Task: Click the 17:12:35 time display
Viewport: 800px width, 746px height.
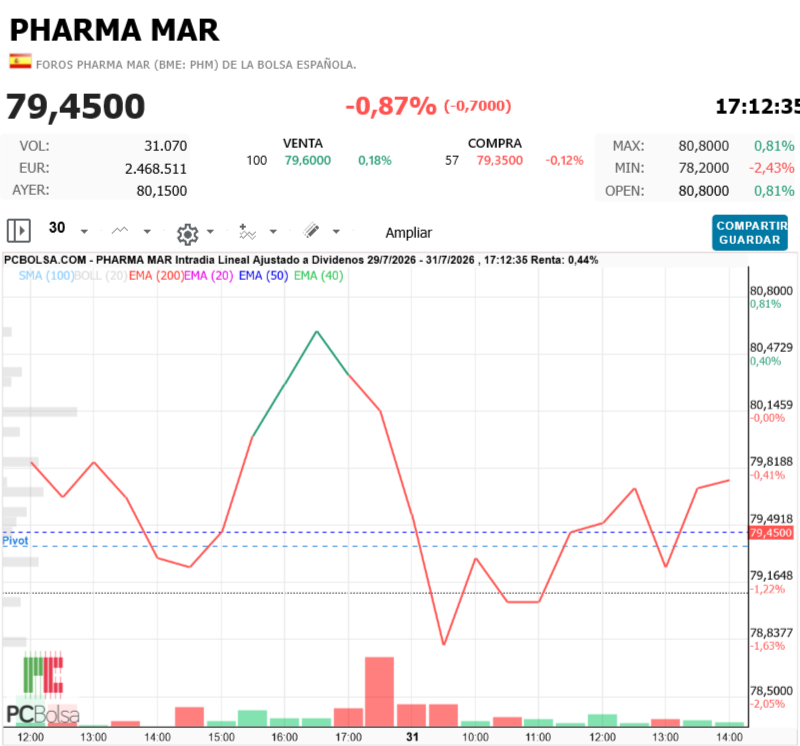Action: [x=757, y=107]
